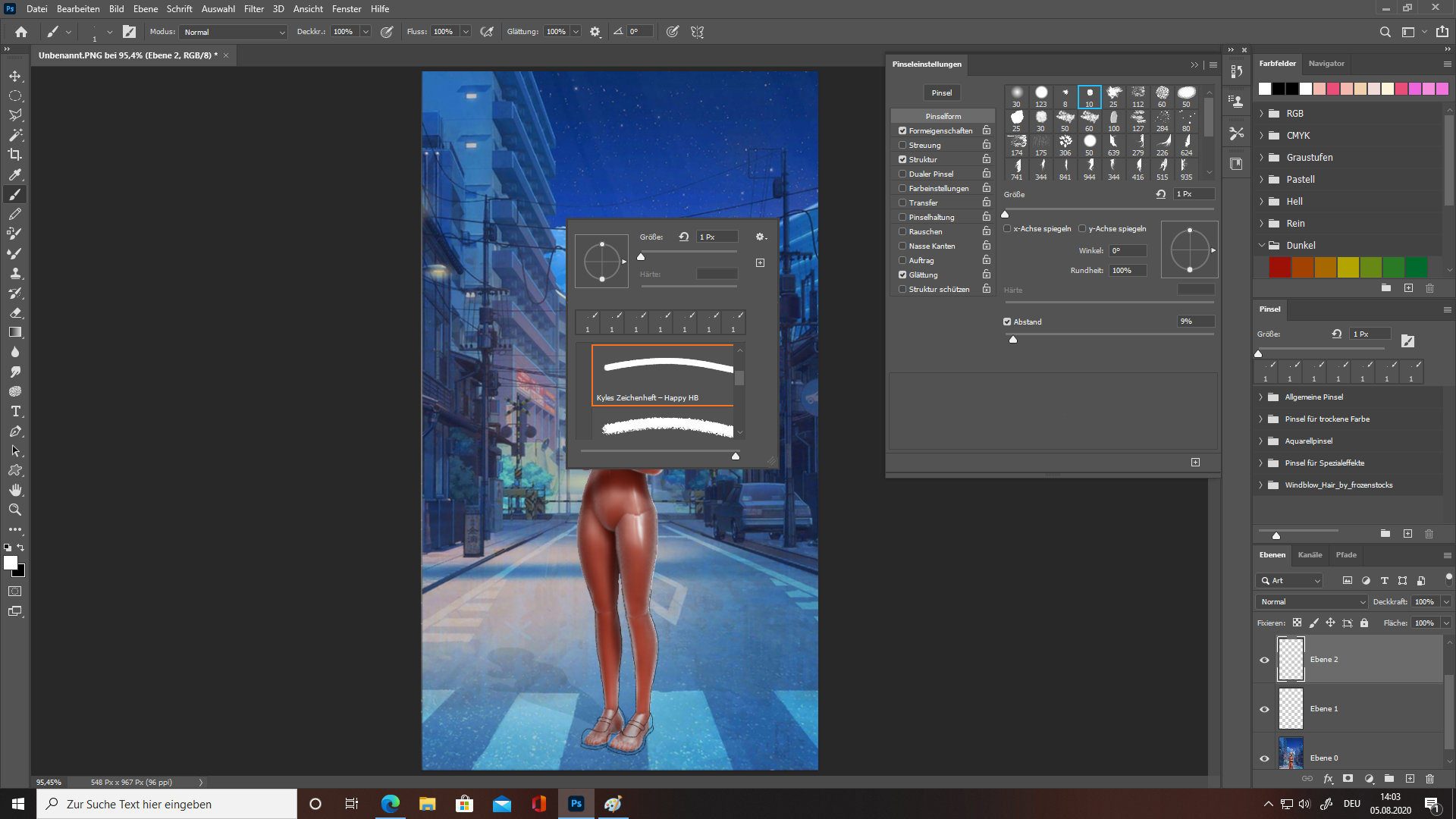
Task: Select the Polygonal Lasso tool
Action: [15, 115]
